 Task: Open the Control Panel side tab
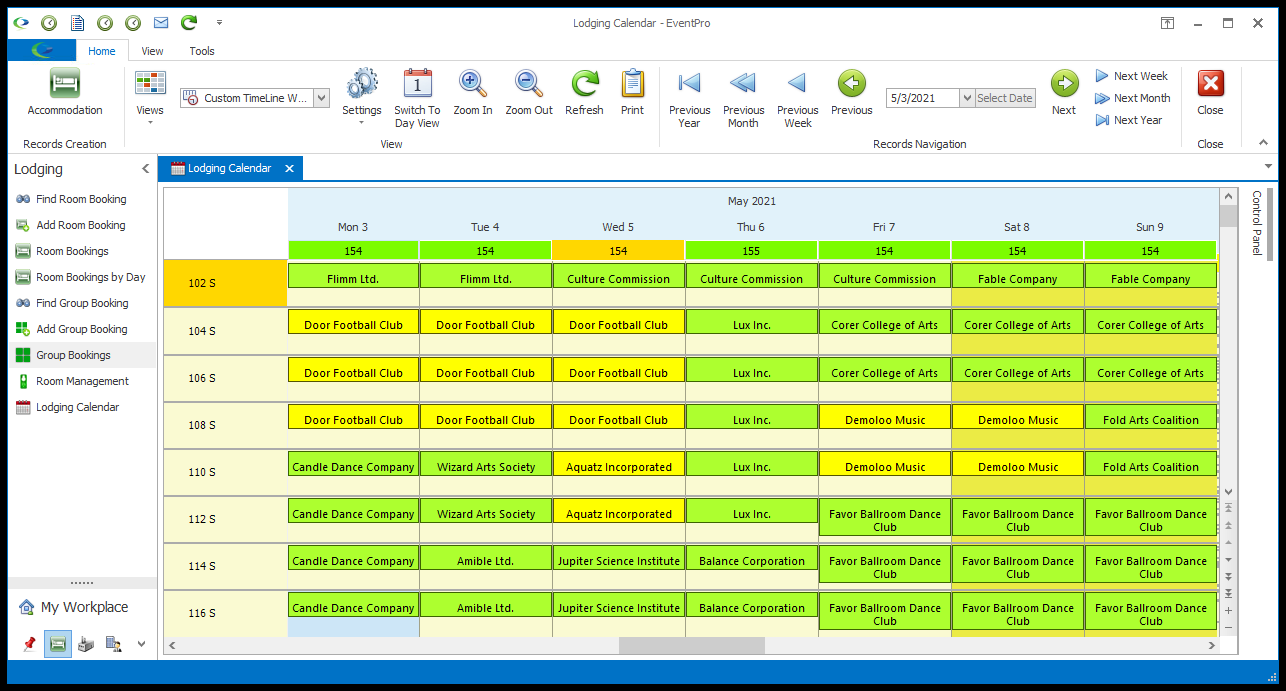1257,222
